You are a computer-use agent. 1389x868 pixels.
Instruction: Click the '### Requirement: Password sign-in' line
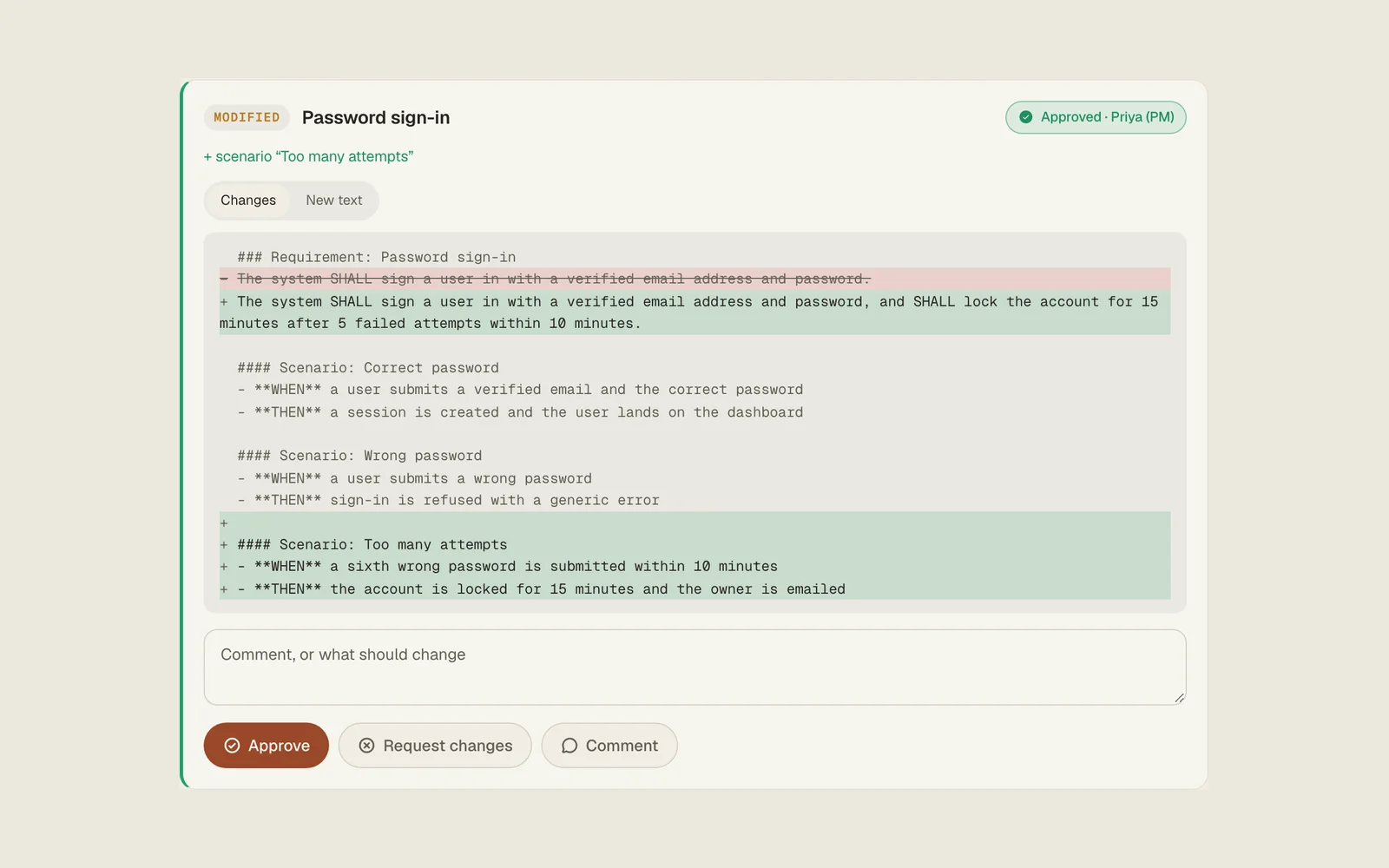pos(377,257)
